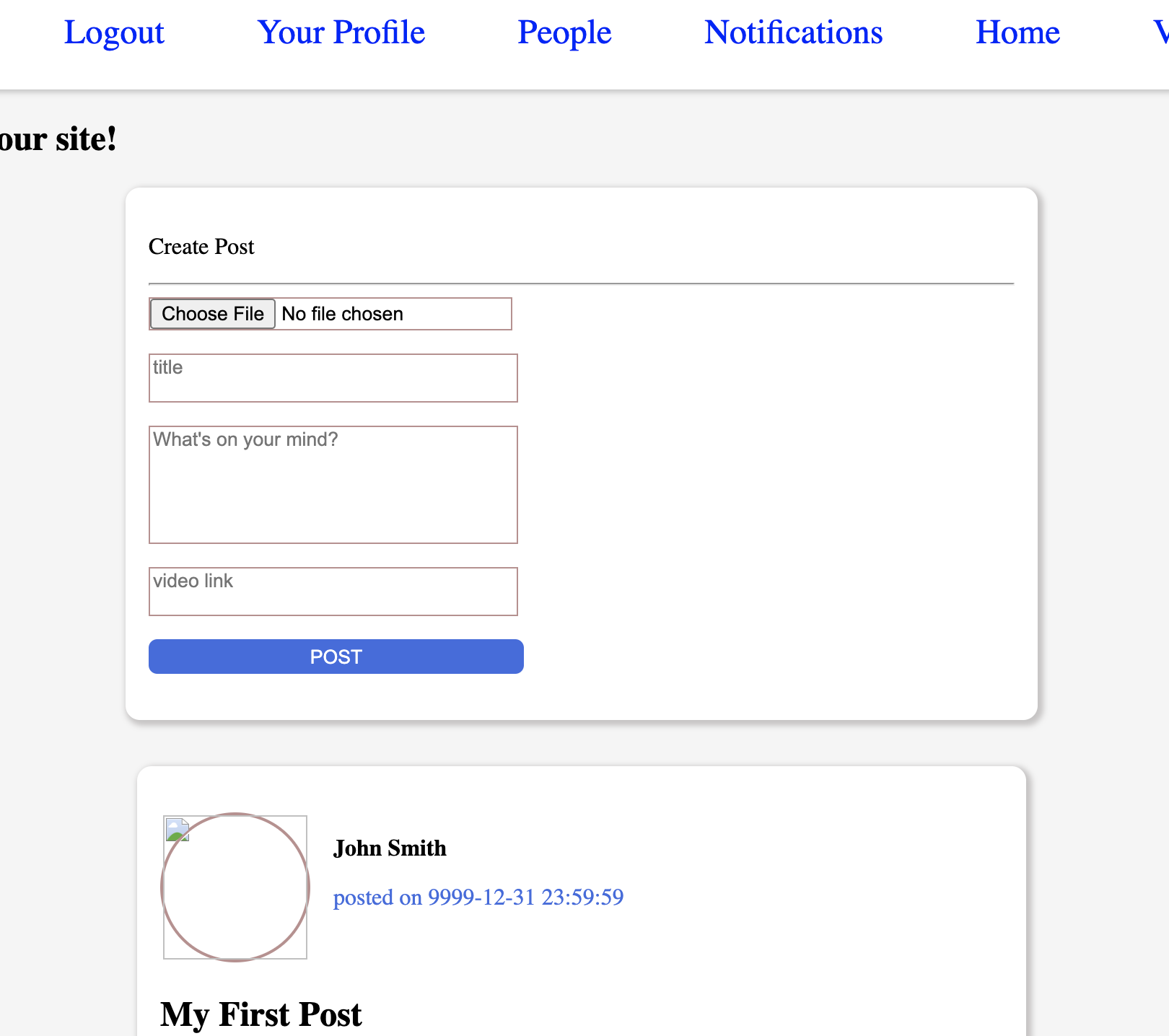1169x1036 pixels.
Task: Click the 'Create Post' heading
Action: (201, 247)
